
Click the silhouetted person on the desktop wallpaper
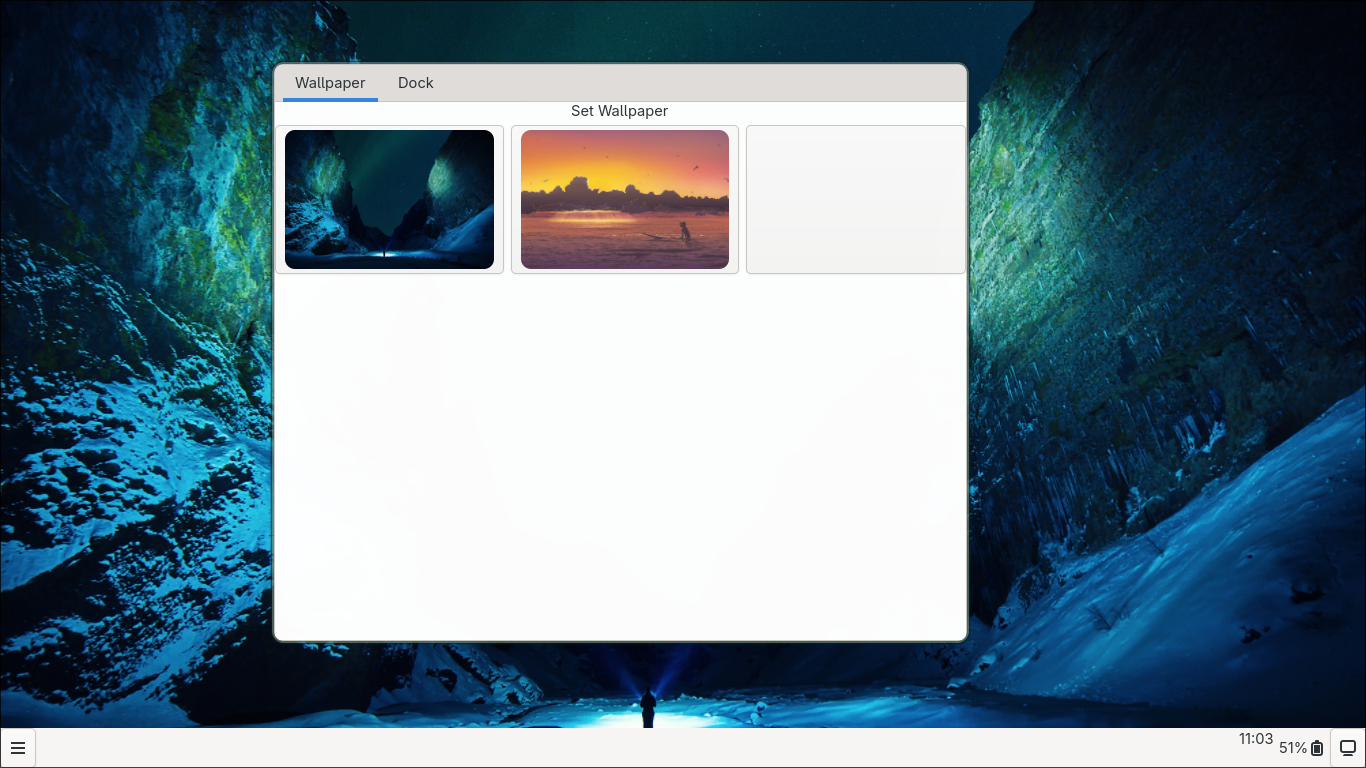(648, 707)
